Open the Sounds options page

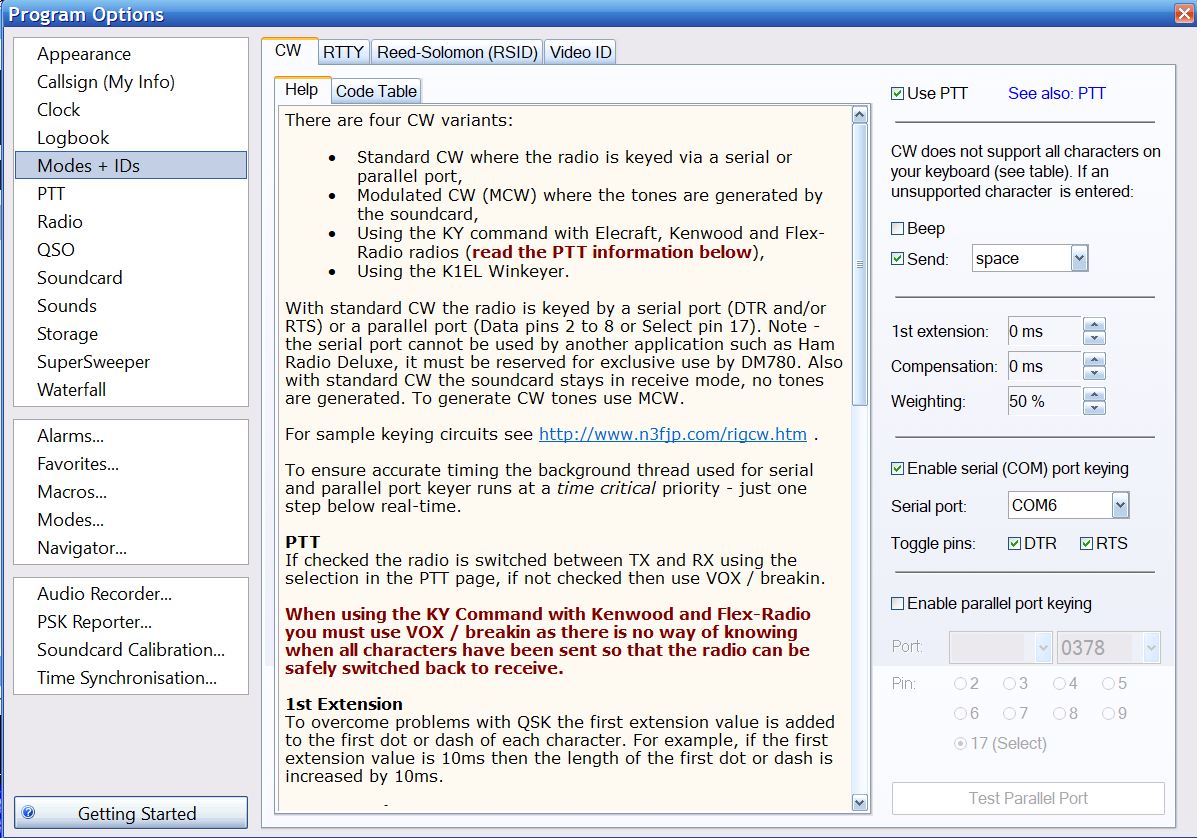coord(131,306)
